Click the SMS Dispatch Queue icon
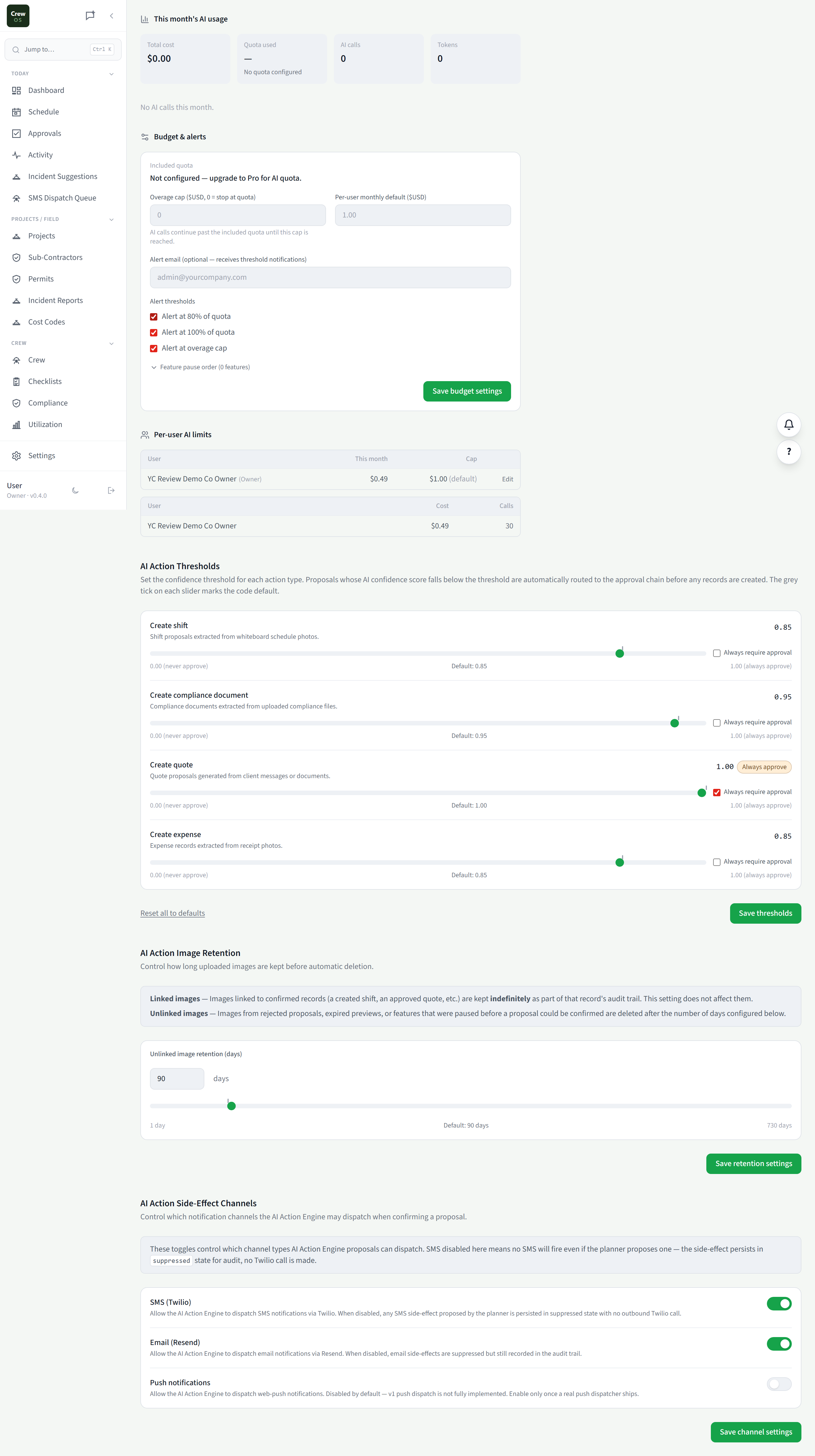This screenshot has width=815, height=1456. 16,198
